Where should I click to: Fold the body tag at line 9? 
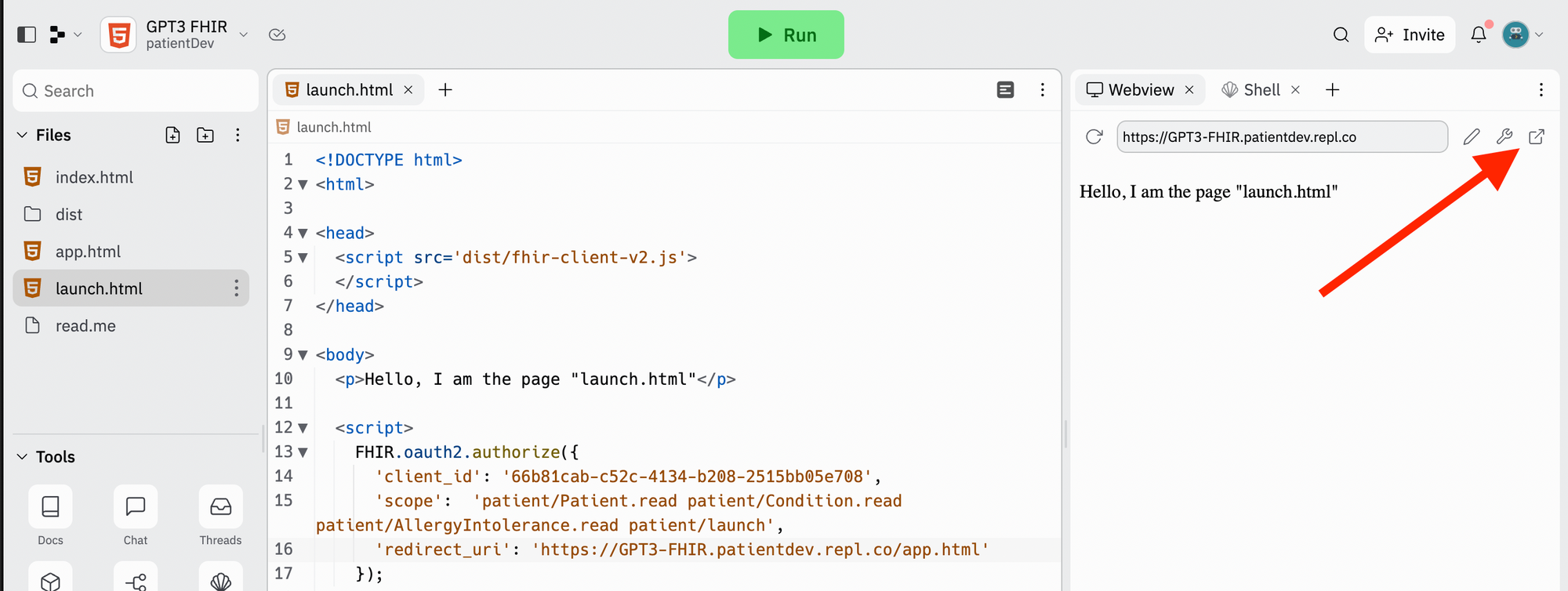[303, 355]
